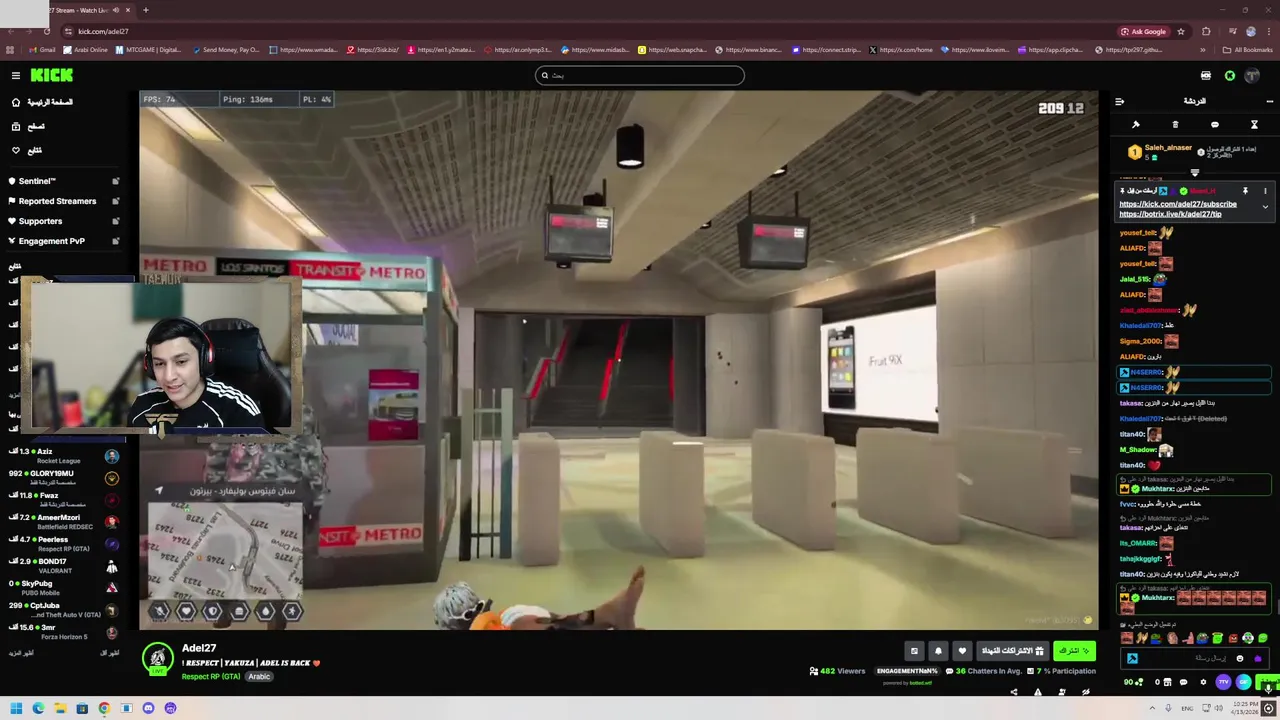Click the Adel27 channel name
The image size is (1280, 720).
click(199, 648)
